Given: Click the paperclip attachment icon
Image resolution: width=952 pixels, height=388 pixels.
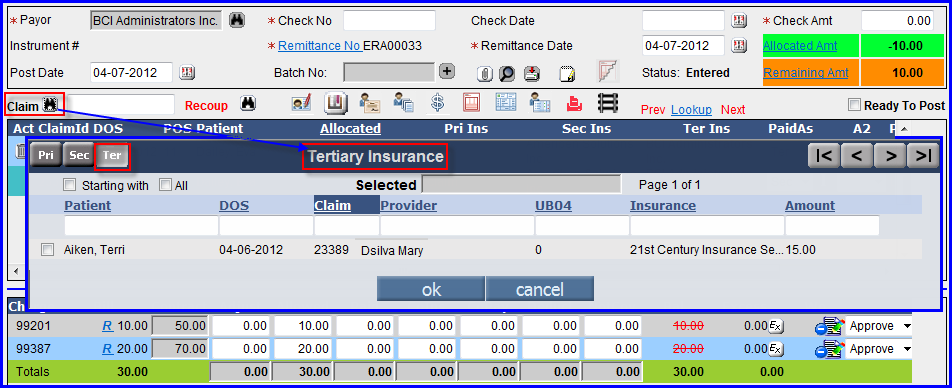Looking at the screenshot, I should click(x=484, y=73).
